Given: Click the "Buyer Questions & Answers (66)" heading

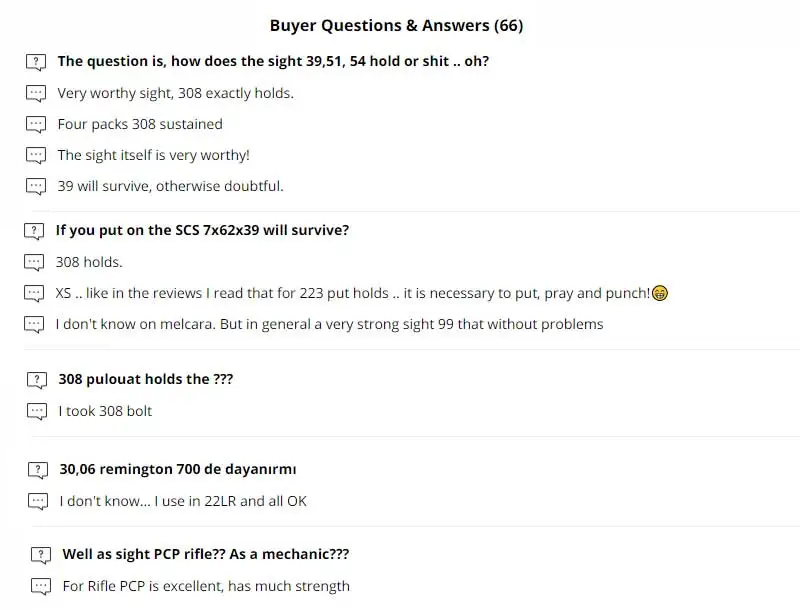Looking at the screenshot, I should pyautogui.click(x=396, y=25).
